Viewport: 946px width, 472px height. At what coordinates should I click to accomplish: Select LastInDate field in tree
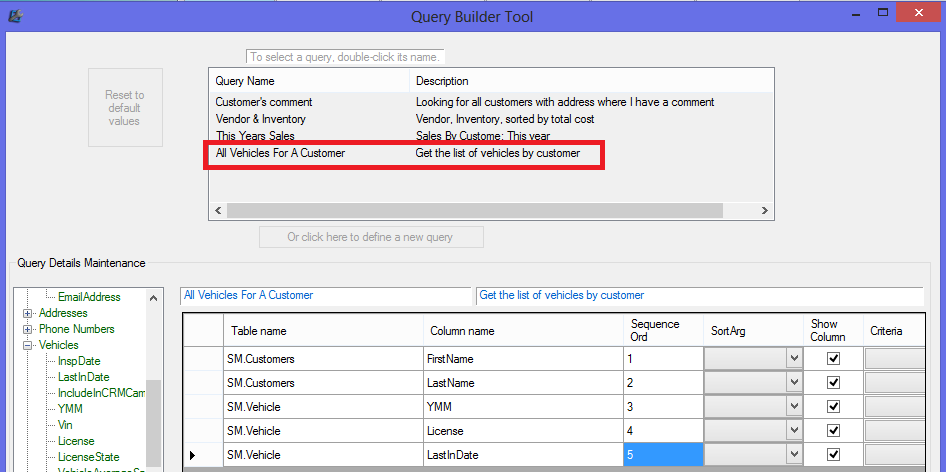(x=84, y=377)
